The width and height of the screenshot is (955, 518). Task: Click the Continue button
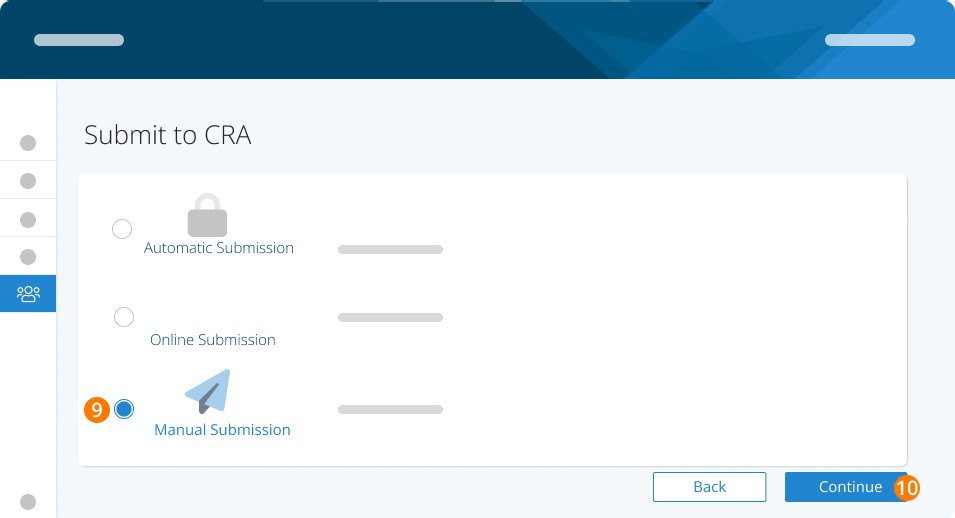845,487
